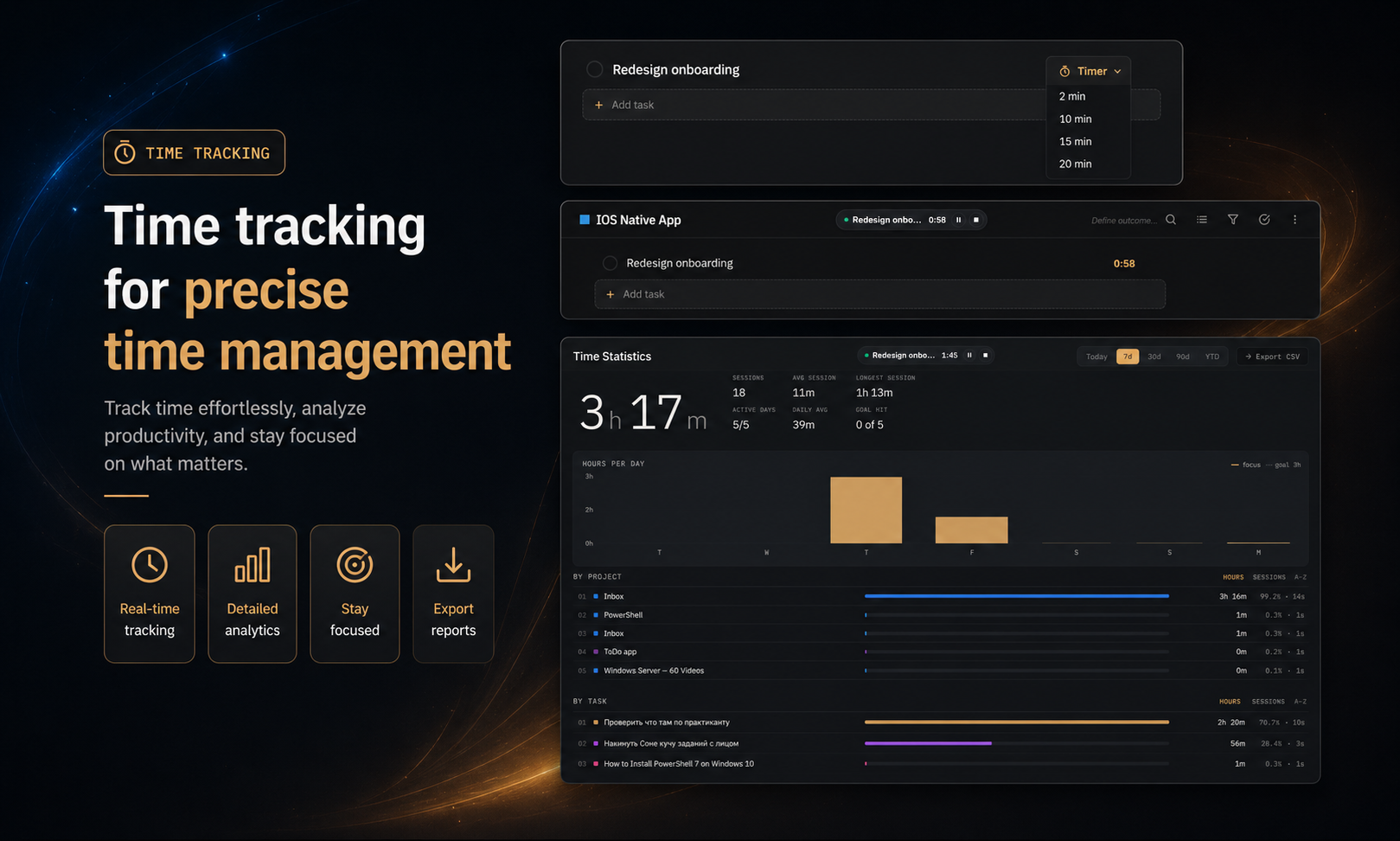Click the 0:58 elapsed time on Redesign onboarding

tap(1124, 264)
